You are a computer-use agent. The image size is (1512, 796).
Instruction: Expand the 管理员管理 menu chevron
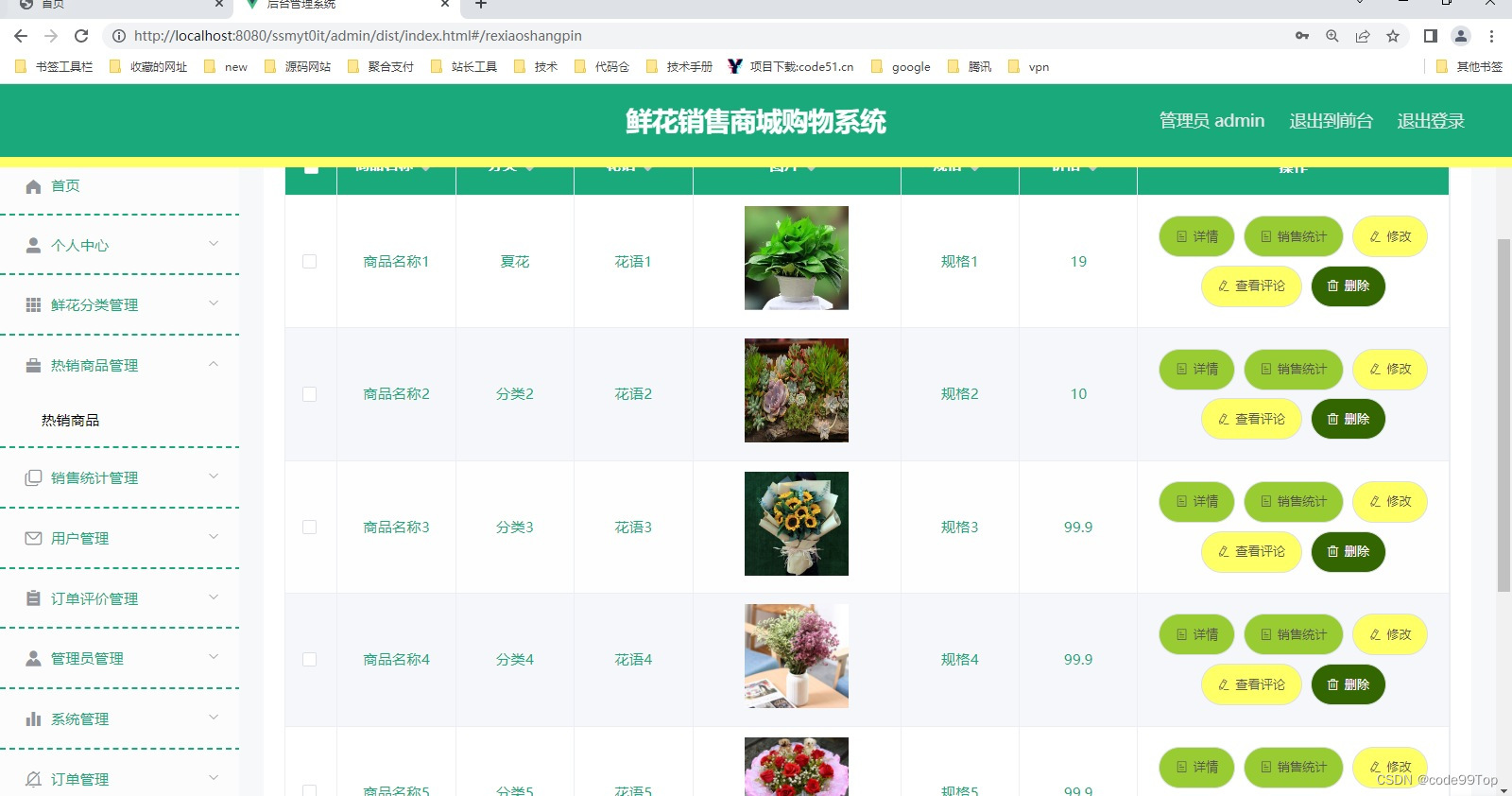pos(214,657)
